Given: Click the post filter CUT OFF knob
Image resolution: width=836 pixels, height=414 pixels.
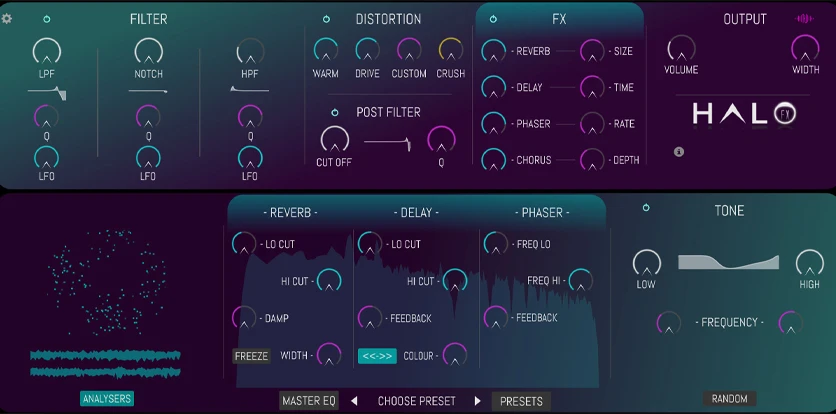Looking at the screenshot, I should tap(335, 140).
